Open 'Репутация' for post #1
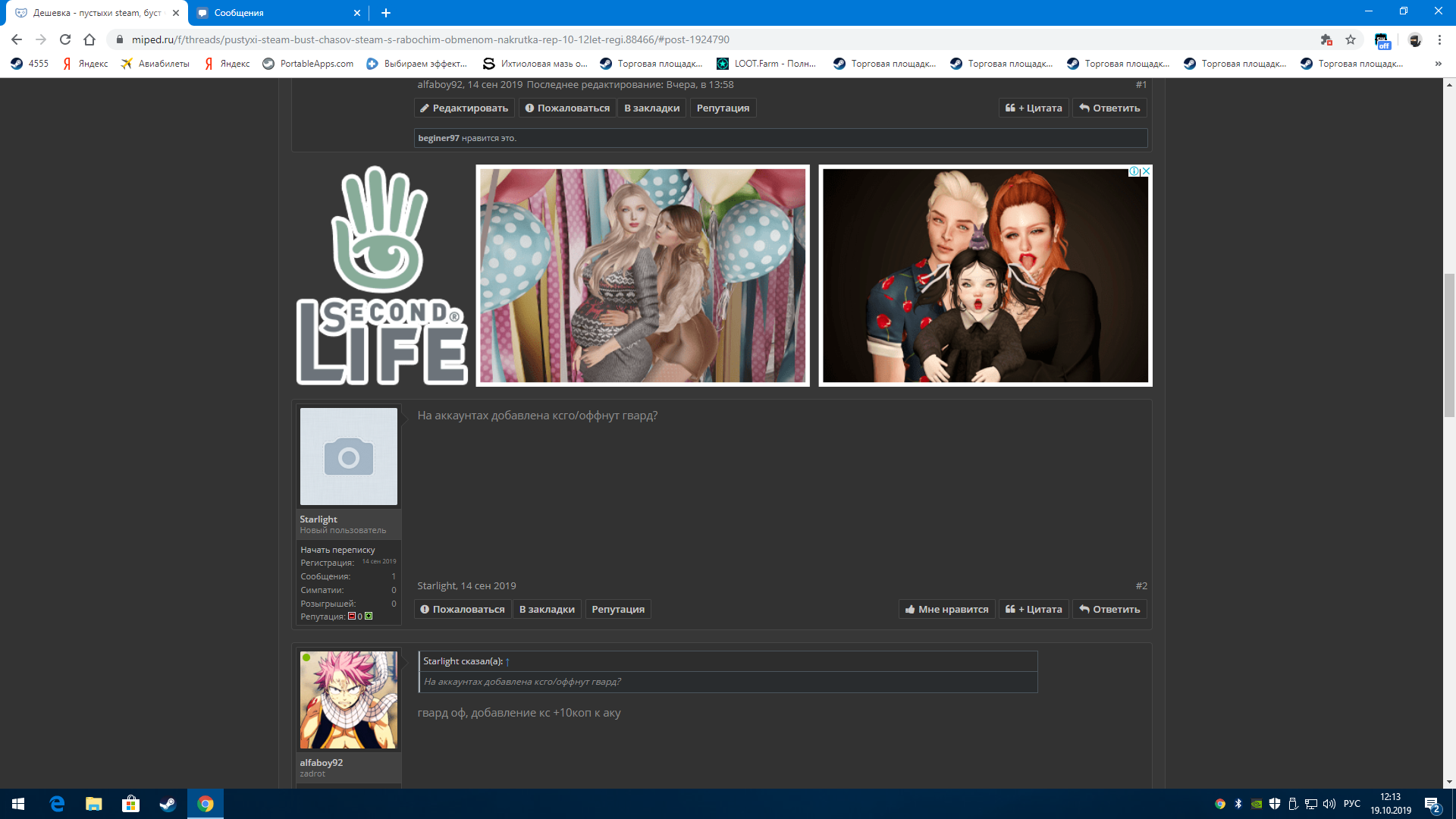Screen dimensions: 1456x819 (723, 108)
